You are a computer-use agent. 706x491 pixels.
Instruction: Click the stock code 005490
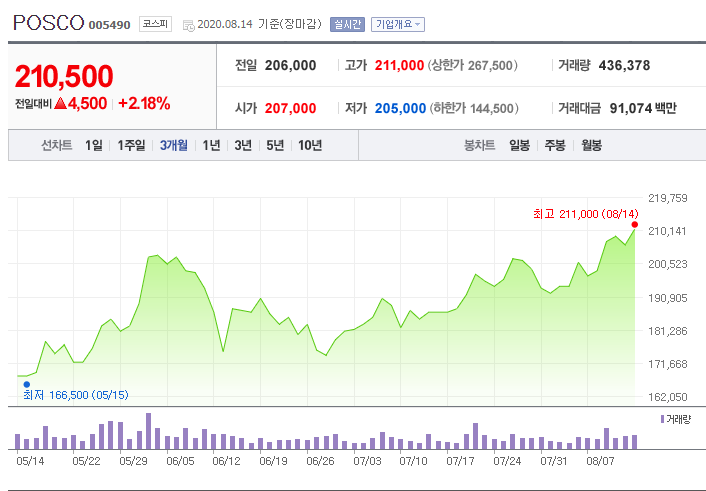pos(109,25)
